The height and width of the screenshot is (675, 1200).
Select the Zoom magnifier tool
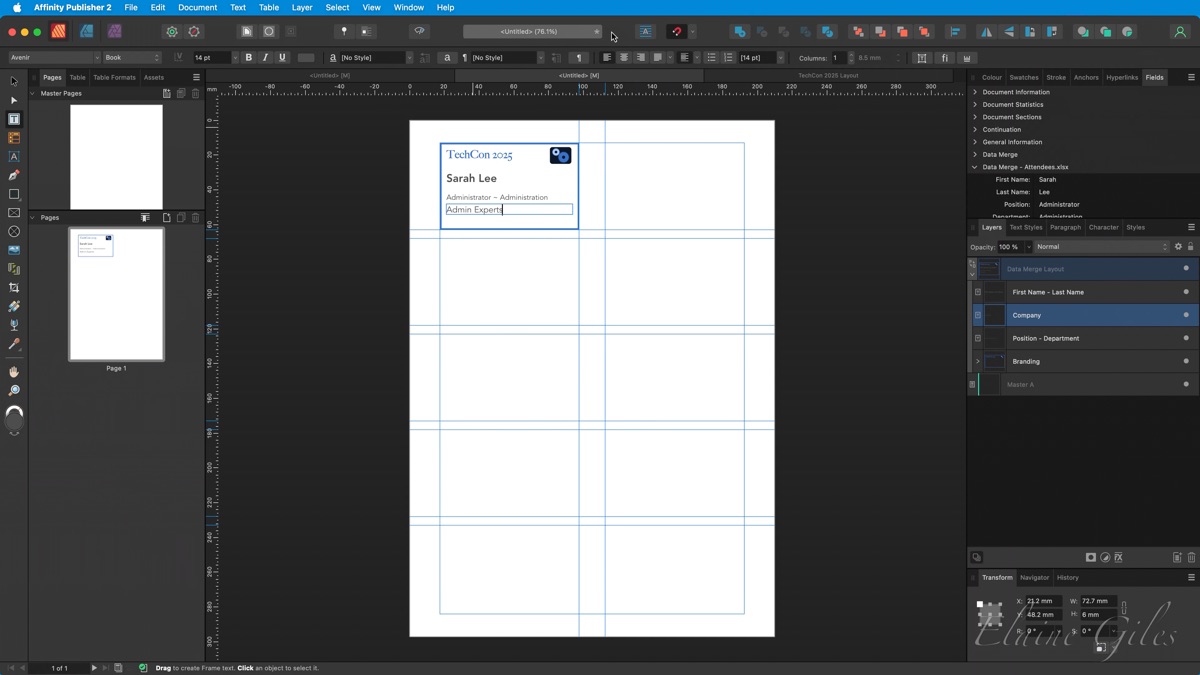coord(14,391)
